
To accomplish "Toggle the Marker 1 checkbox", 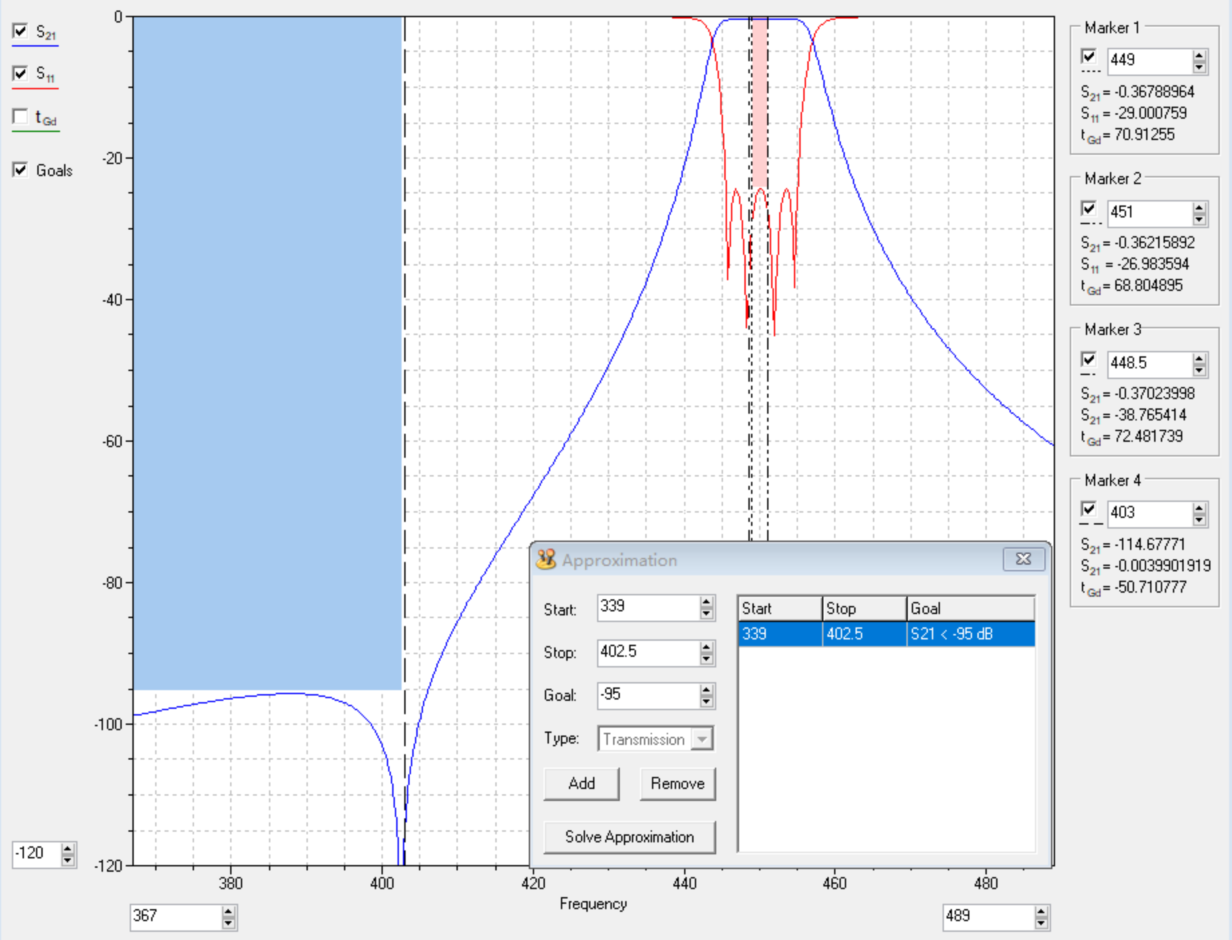I will pos(1089,58).
